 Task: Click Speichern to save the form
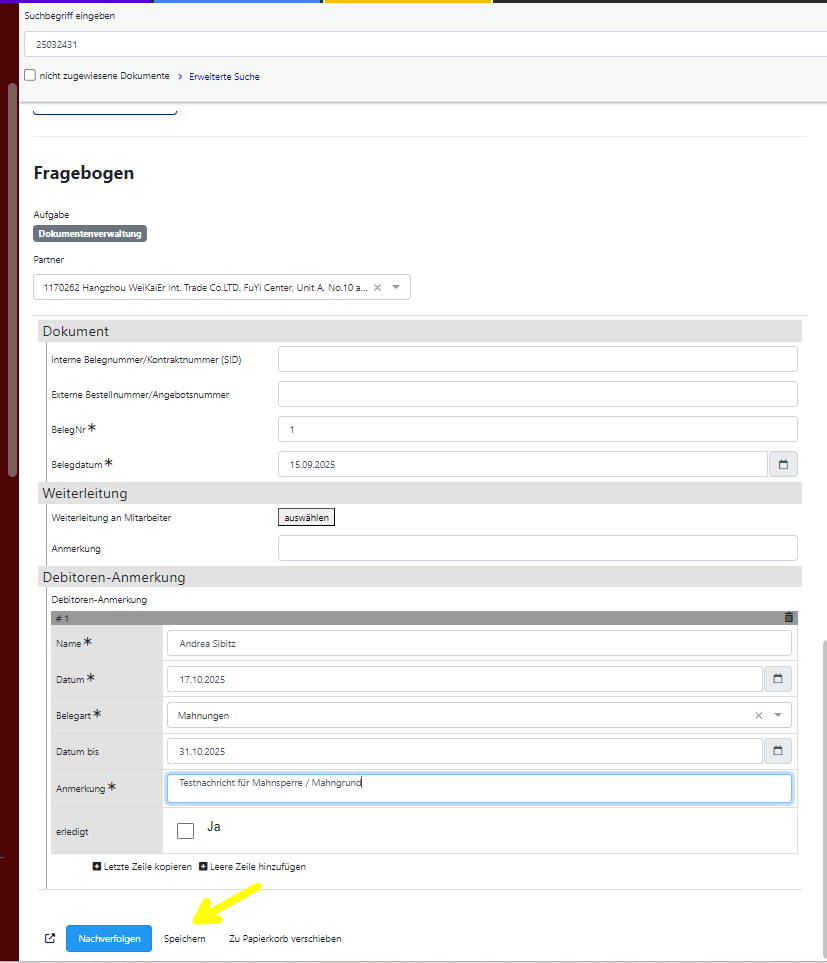coord(185,939)
